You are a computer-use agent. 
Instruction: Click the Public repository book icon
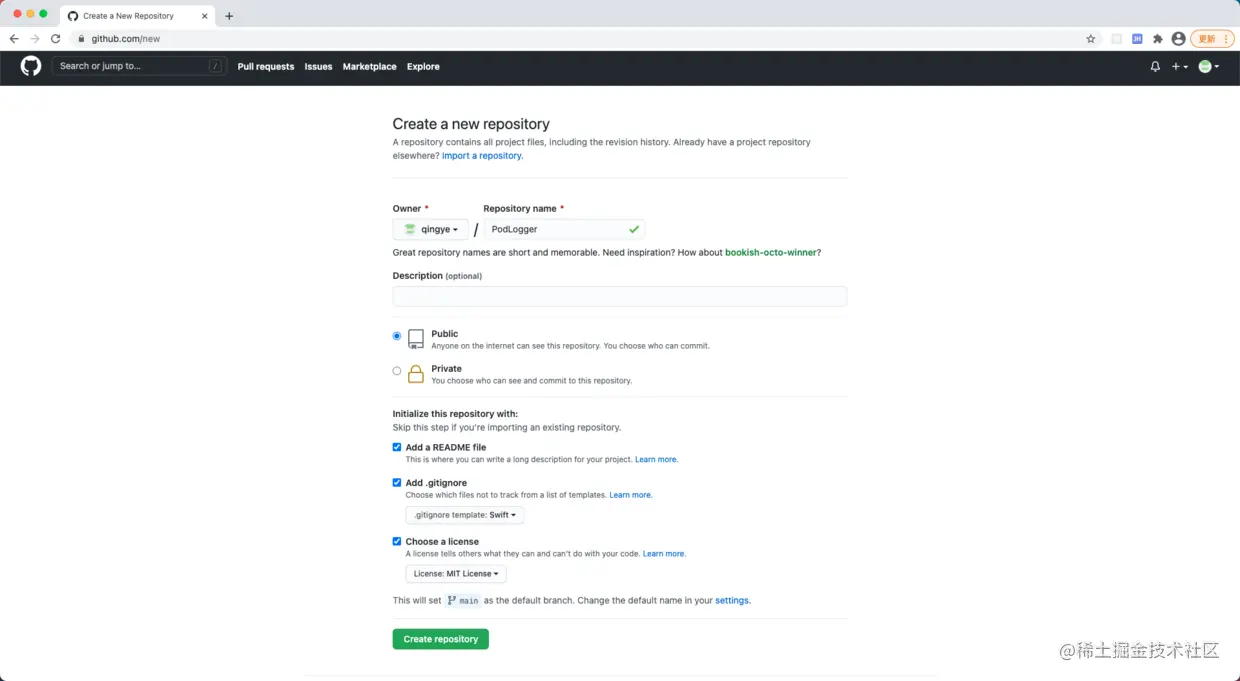click(x=416, y=339)
